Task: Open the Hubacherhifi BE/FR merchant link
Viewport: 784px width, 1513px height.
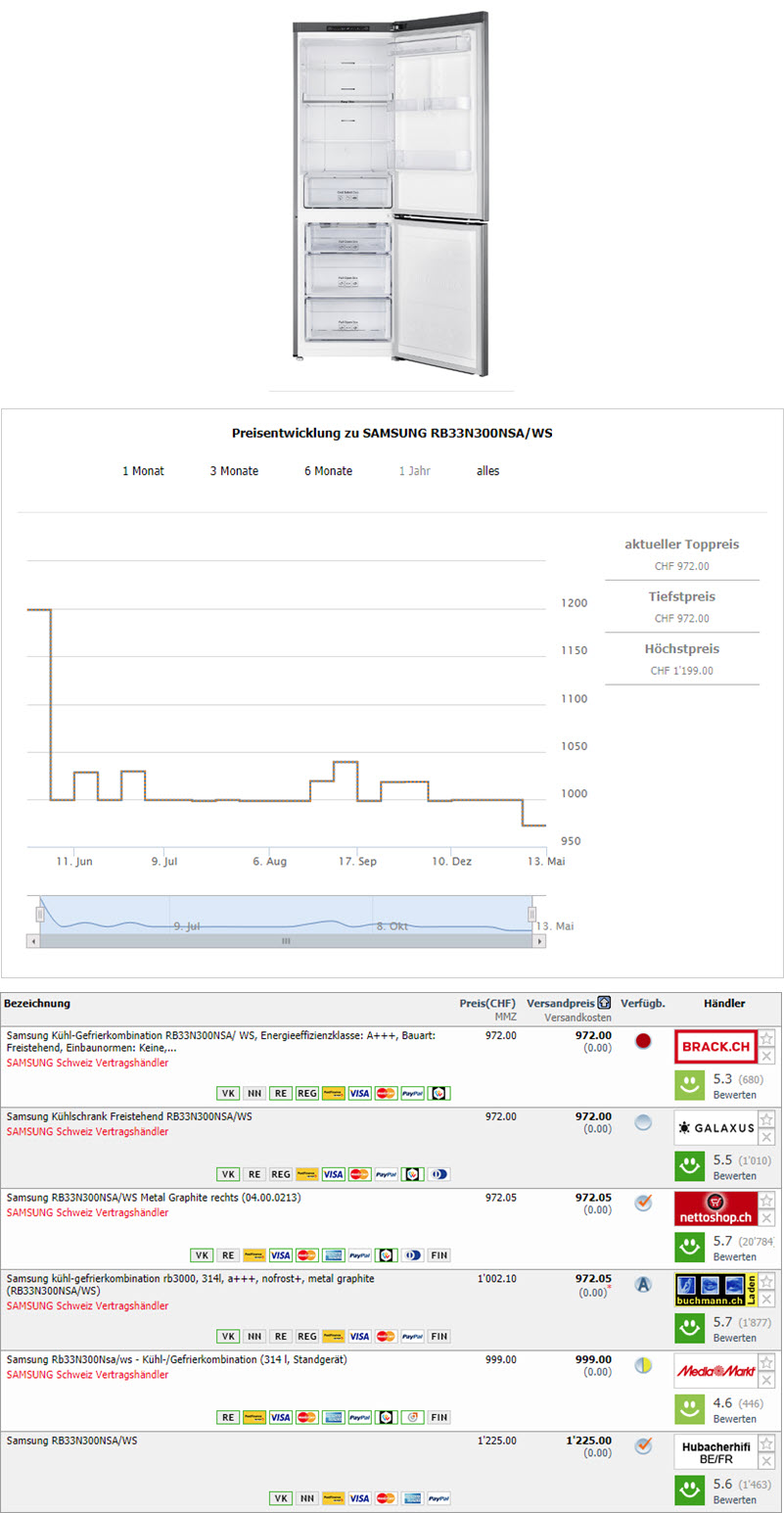Action: pyautogui.click(x=715, y=1452)
